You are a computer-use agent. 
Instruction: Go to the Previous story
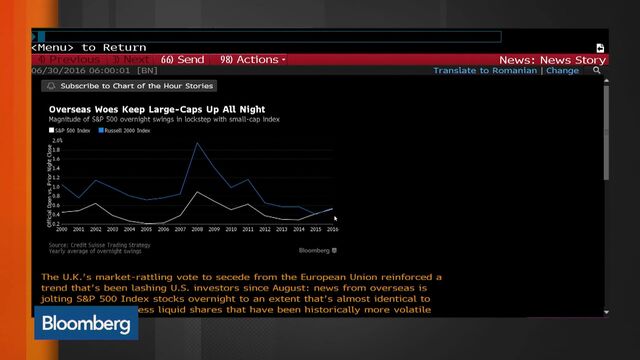point(69,60)
